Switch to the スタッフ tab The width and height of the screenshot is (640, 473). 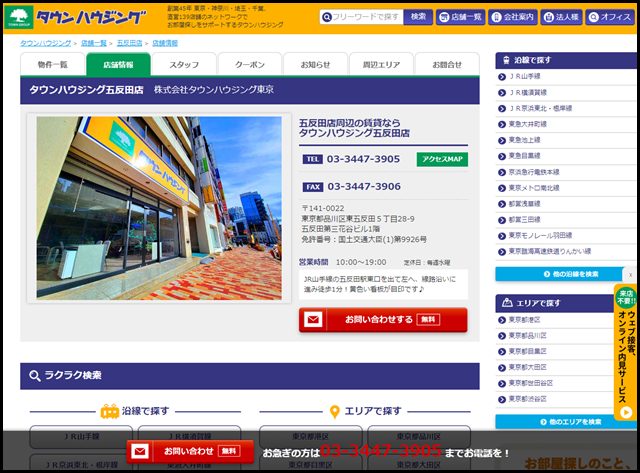[184, 64]
